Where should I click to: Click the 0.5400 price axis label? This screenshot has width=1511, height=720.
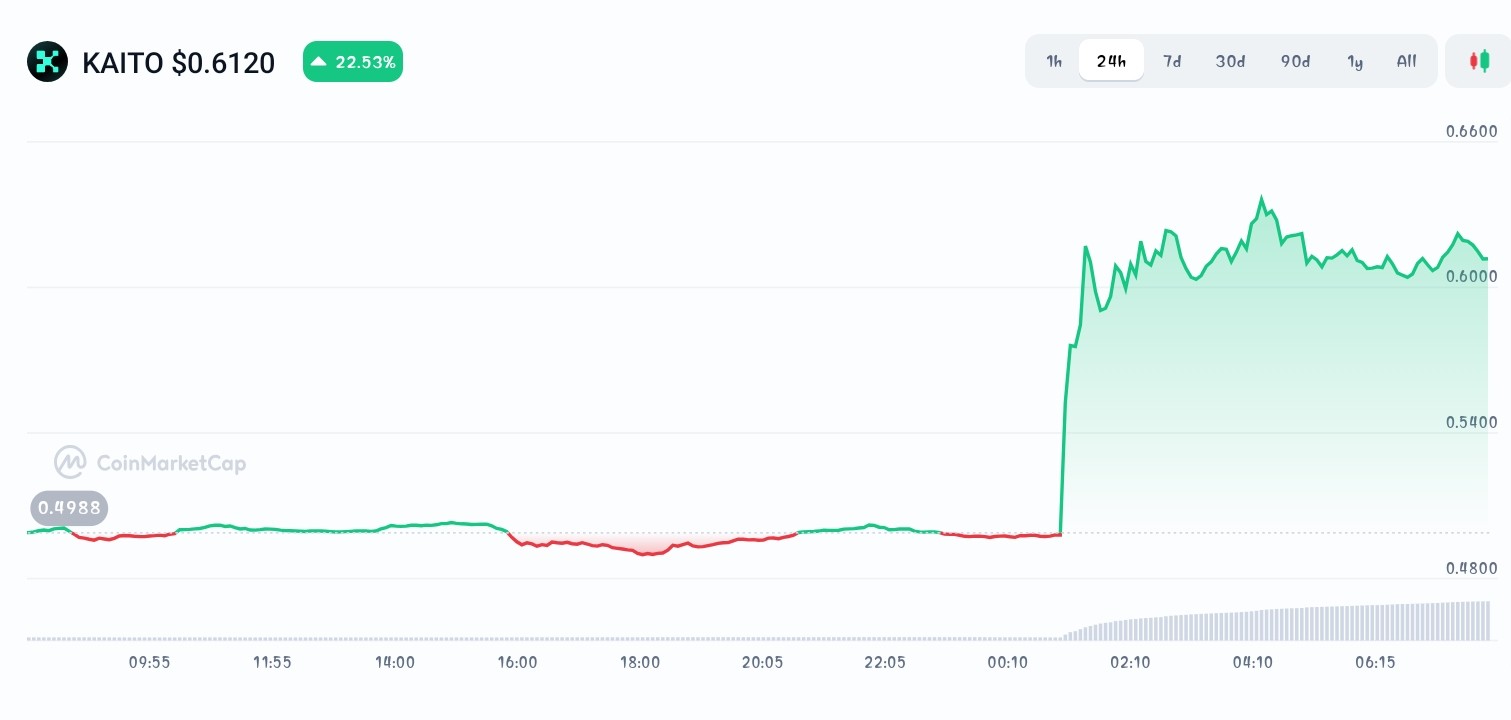coord(1471,422)
